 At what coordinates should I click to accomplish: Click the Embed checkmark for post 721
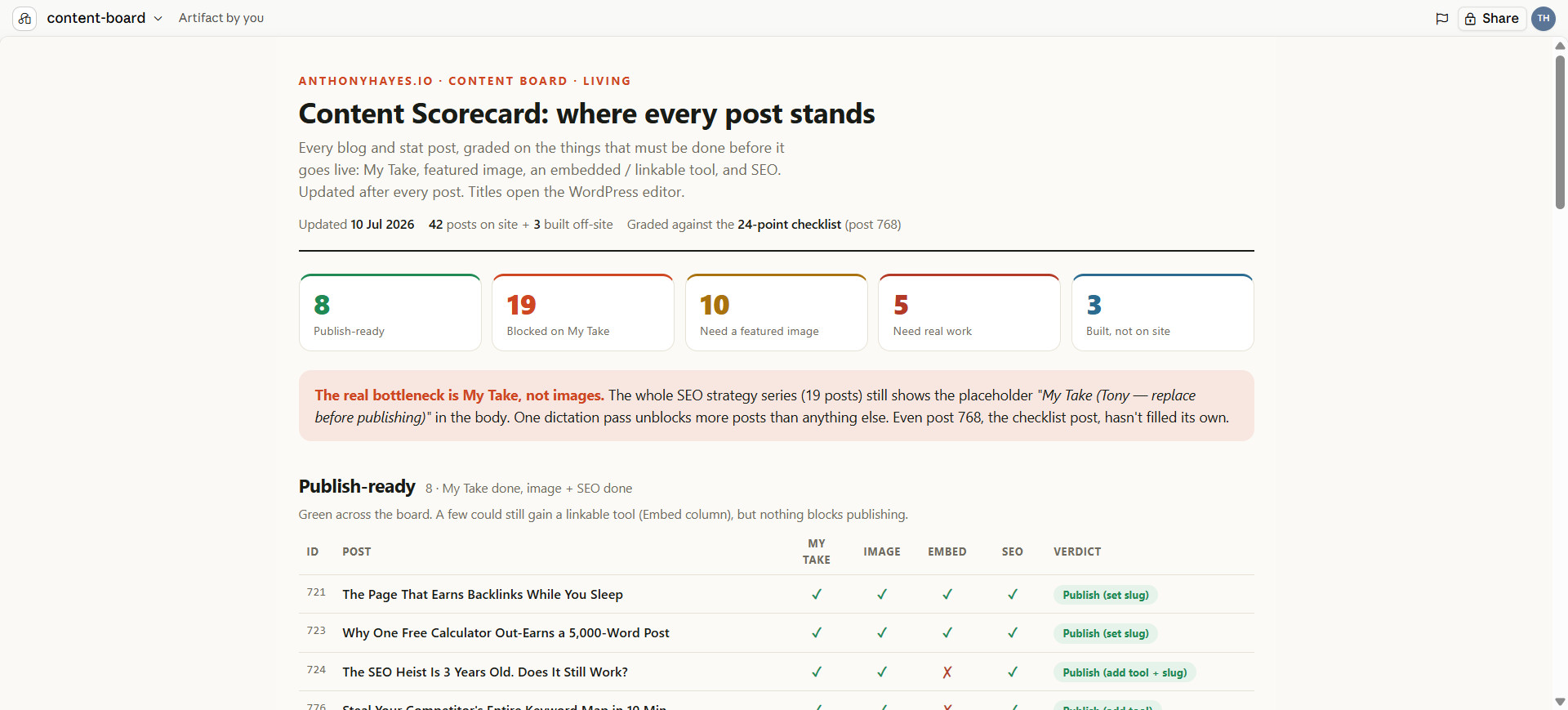coord(947,595)
